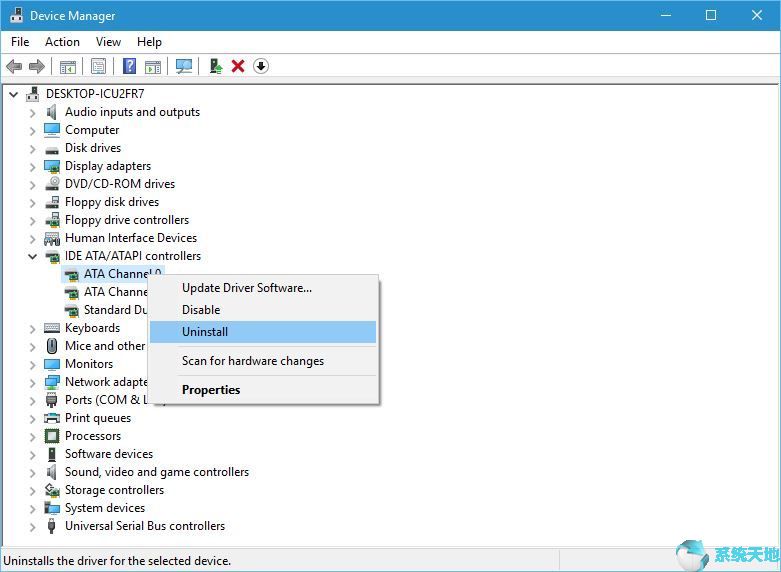The height and width of the screenshot is (572, 781).
Task: Click the Show/Hide Console Tree toolbar icon
Action: (x=68, y=66)
